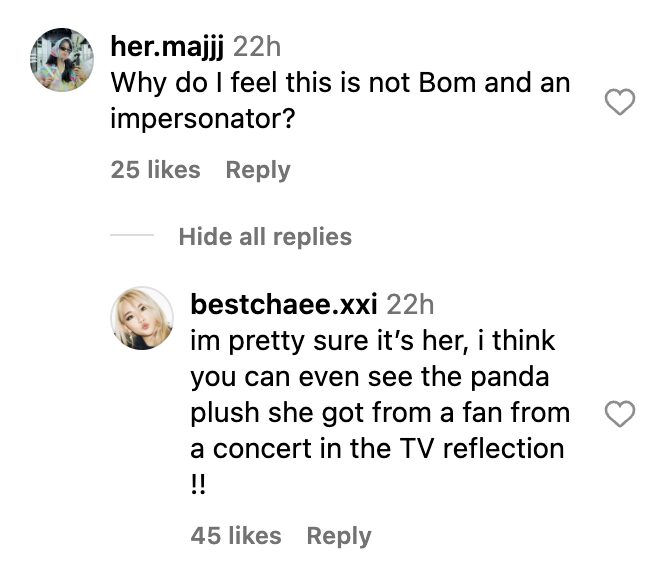Click the comment text about Bom

[340, 82]
